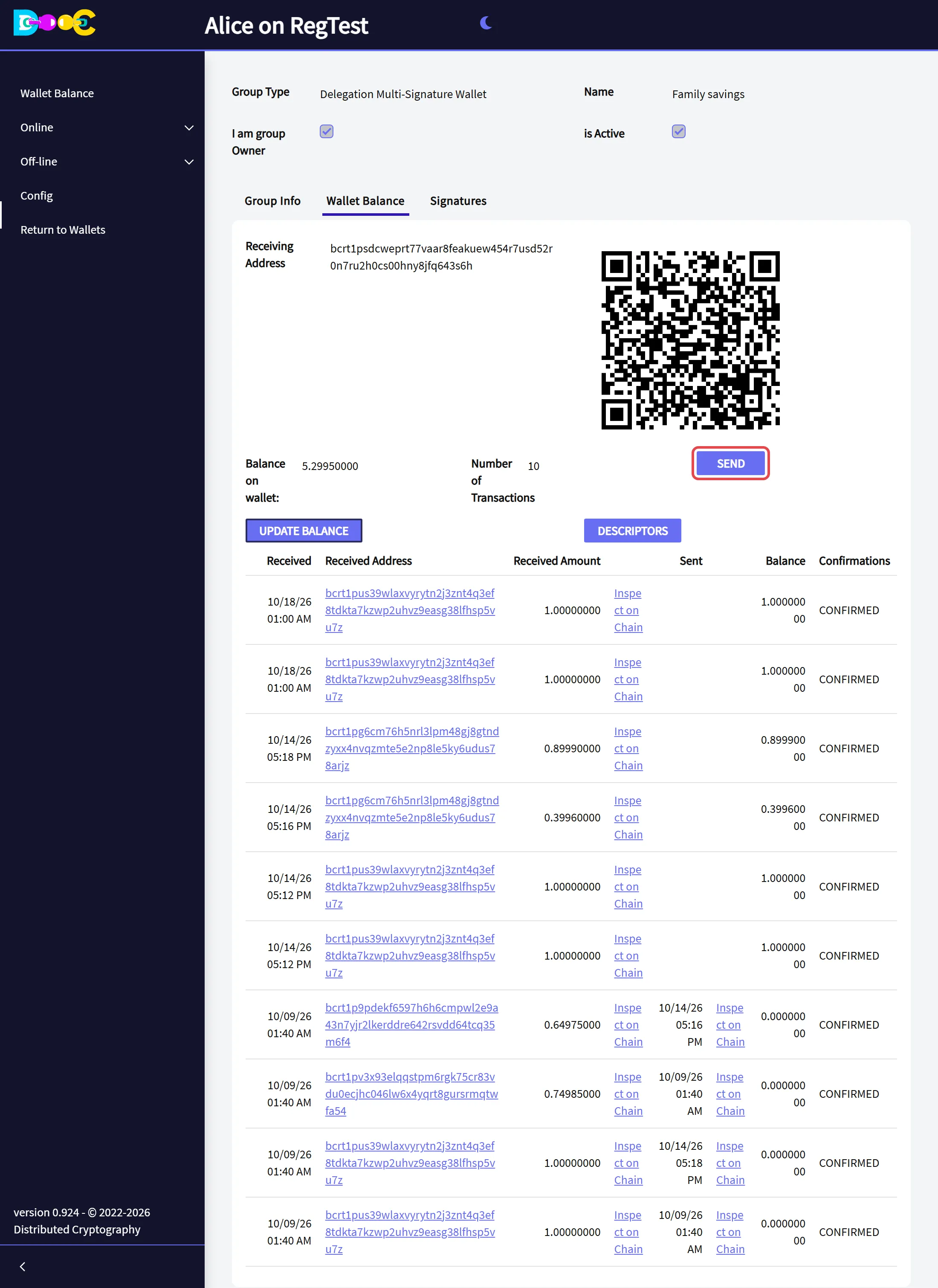Click the receiving address text
Screen dimensions: 938x1288
(x=441, y=257)
